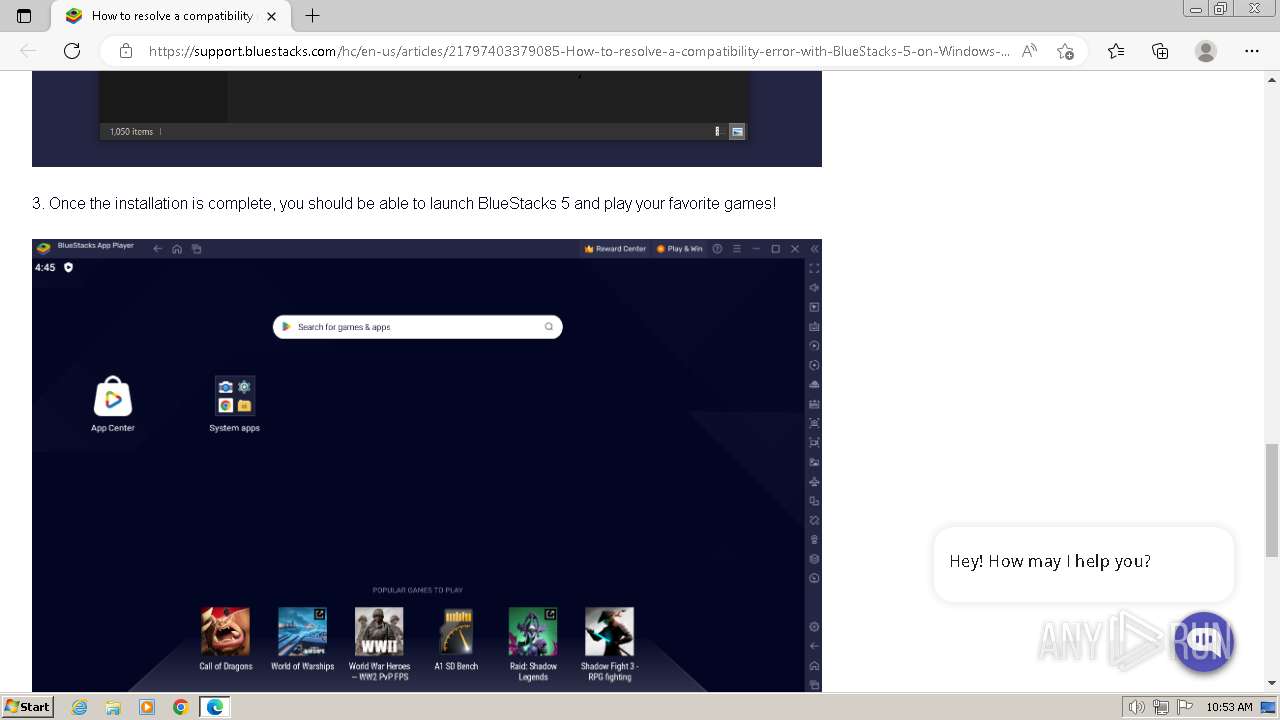Screen dimensions: 1280x720
Task: Click Play & Win in BlueStacks title bar
Action: pos(680,249)
